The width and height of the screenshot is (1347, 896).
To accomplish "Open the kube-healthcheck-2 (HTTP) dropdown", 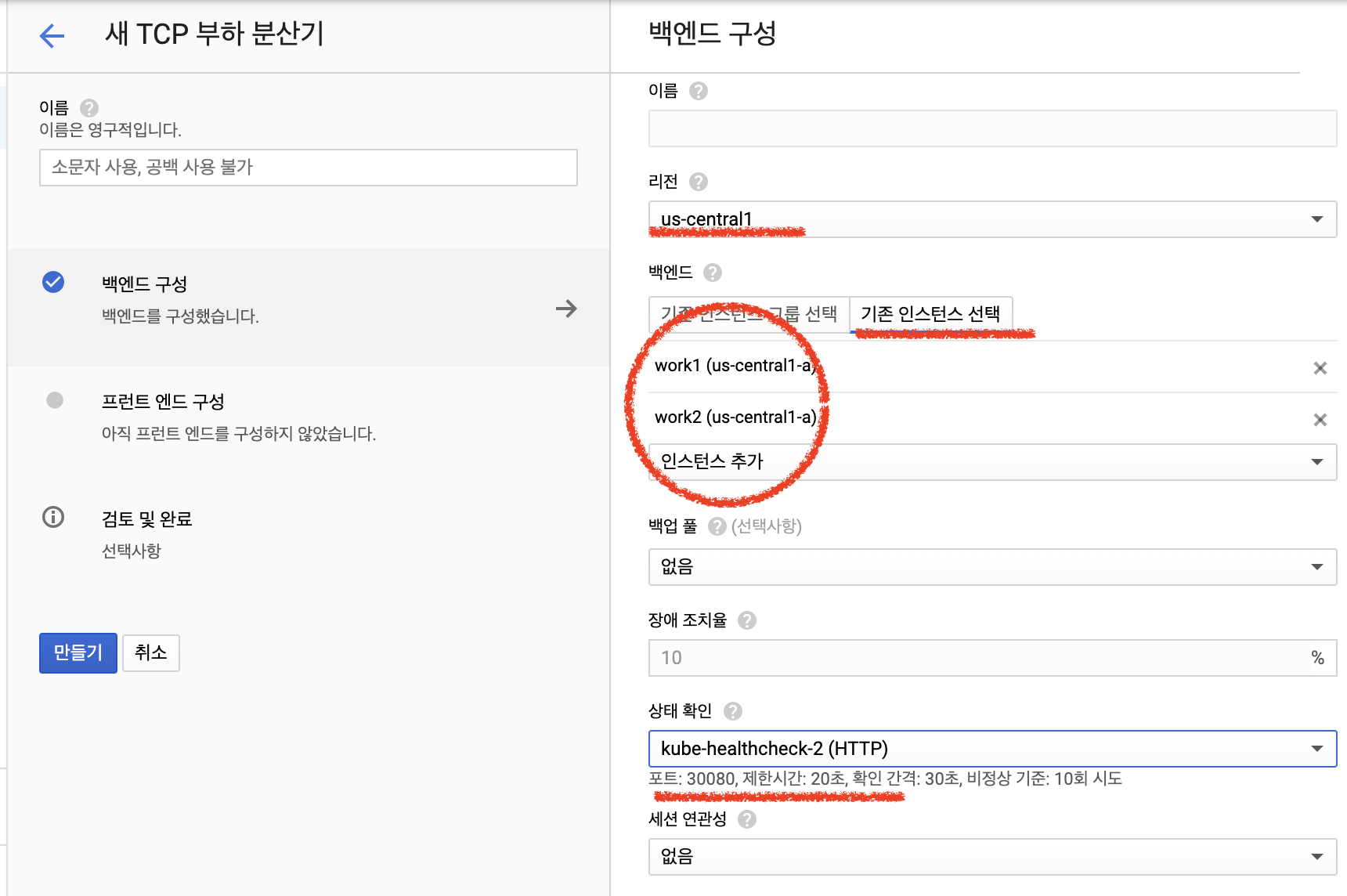I will (992, 749).
